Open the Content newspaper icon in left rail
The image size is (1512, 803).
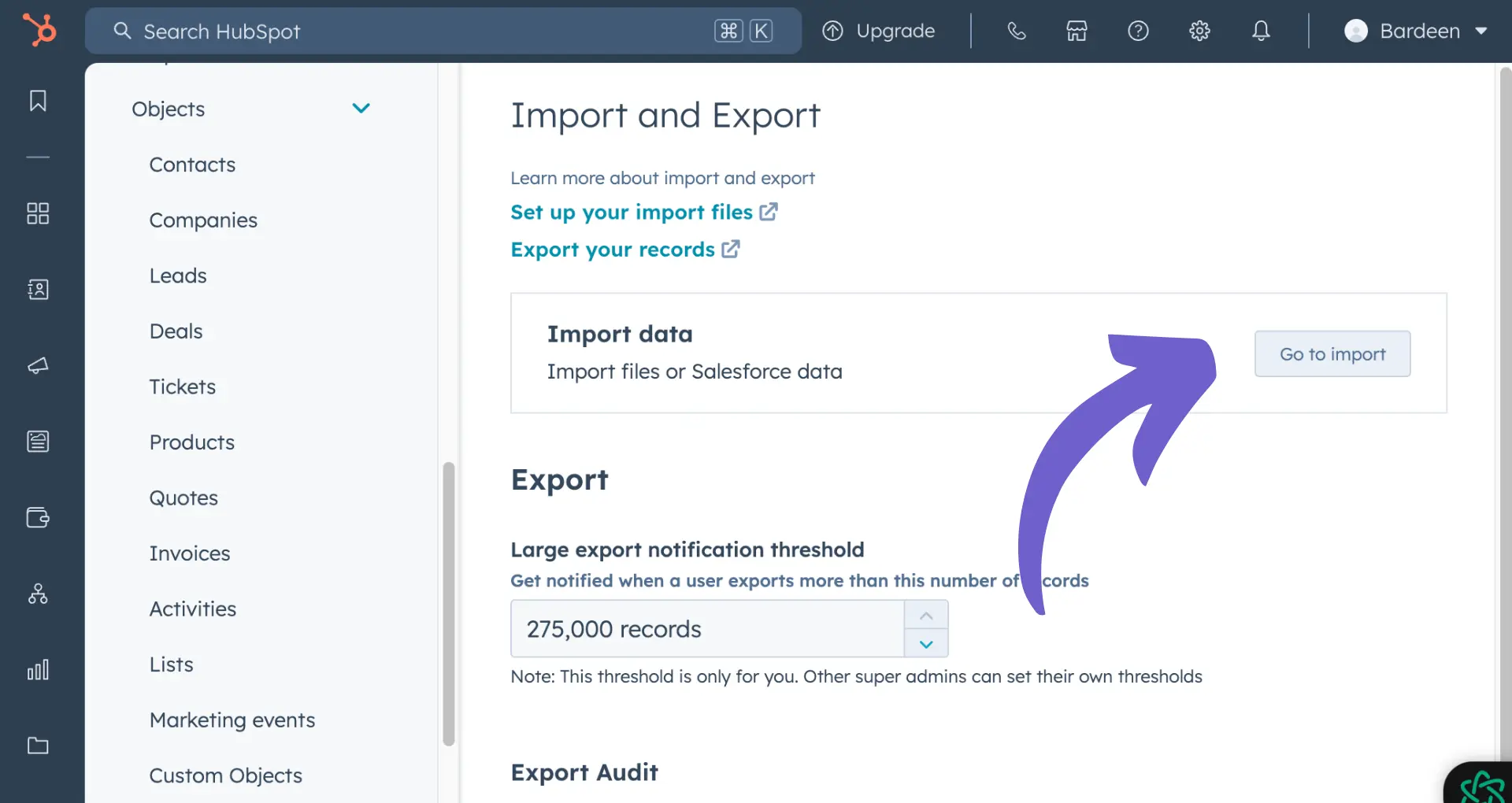coord(38,441)
